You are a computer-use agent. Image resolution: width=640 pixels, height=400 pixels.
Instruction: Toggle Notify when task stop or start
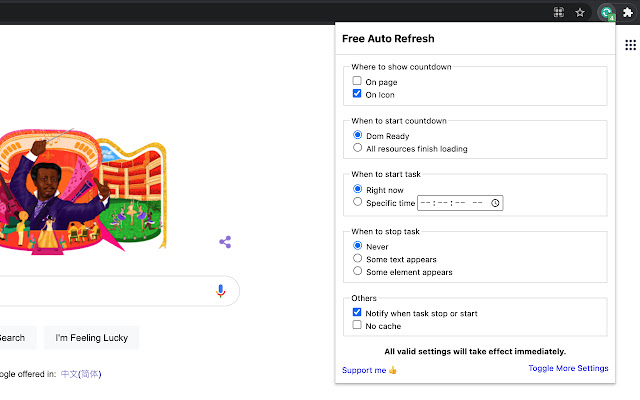click(357, 313)
